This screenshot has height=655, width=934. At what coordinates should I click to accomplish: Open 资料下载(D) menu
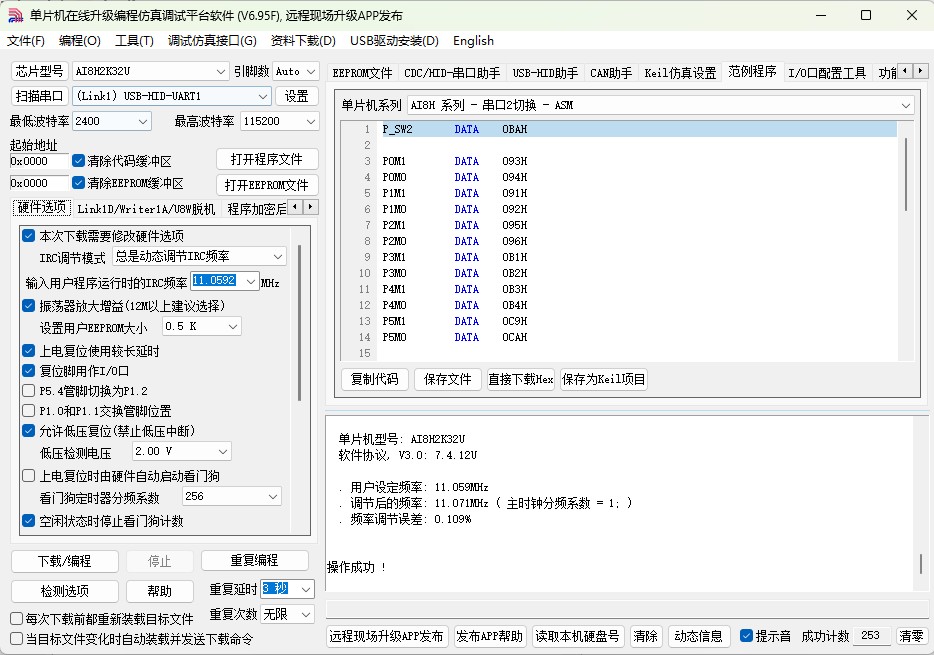pyautogui.click(x=303, y=41)
